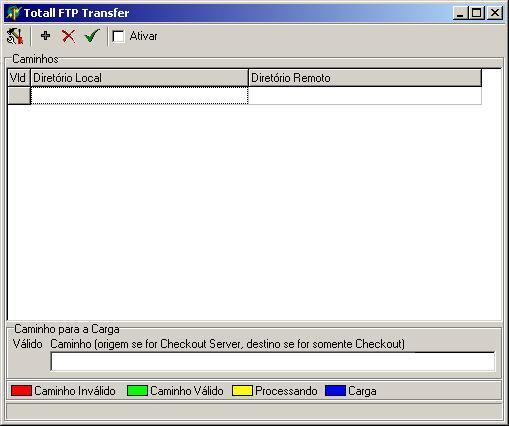This screenshot has width=509, height=426.
Task: Click the Caminho origem Checkout Server description
Action: click(227, 344)
